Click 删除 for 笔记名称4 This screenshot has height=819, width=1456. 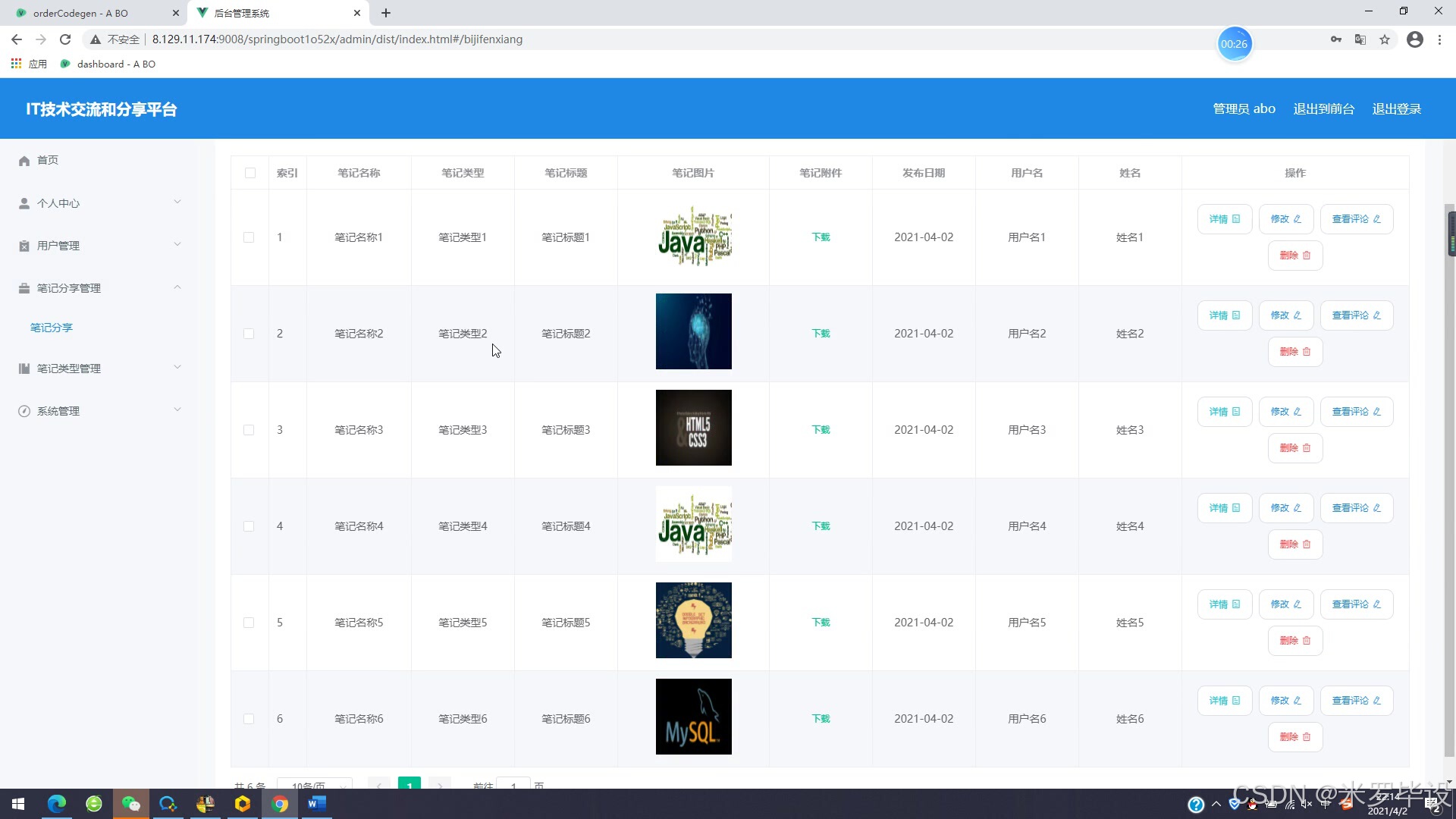(1295, 544)
